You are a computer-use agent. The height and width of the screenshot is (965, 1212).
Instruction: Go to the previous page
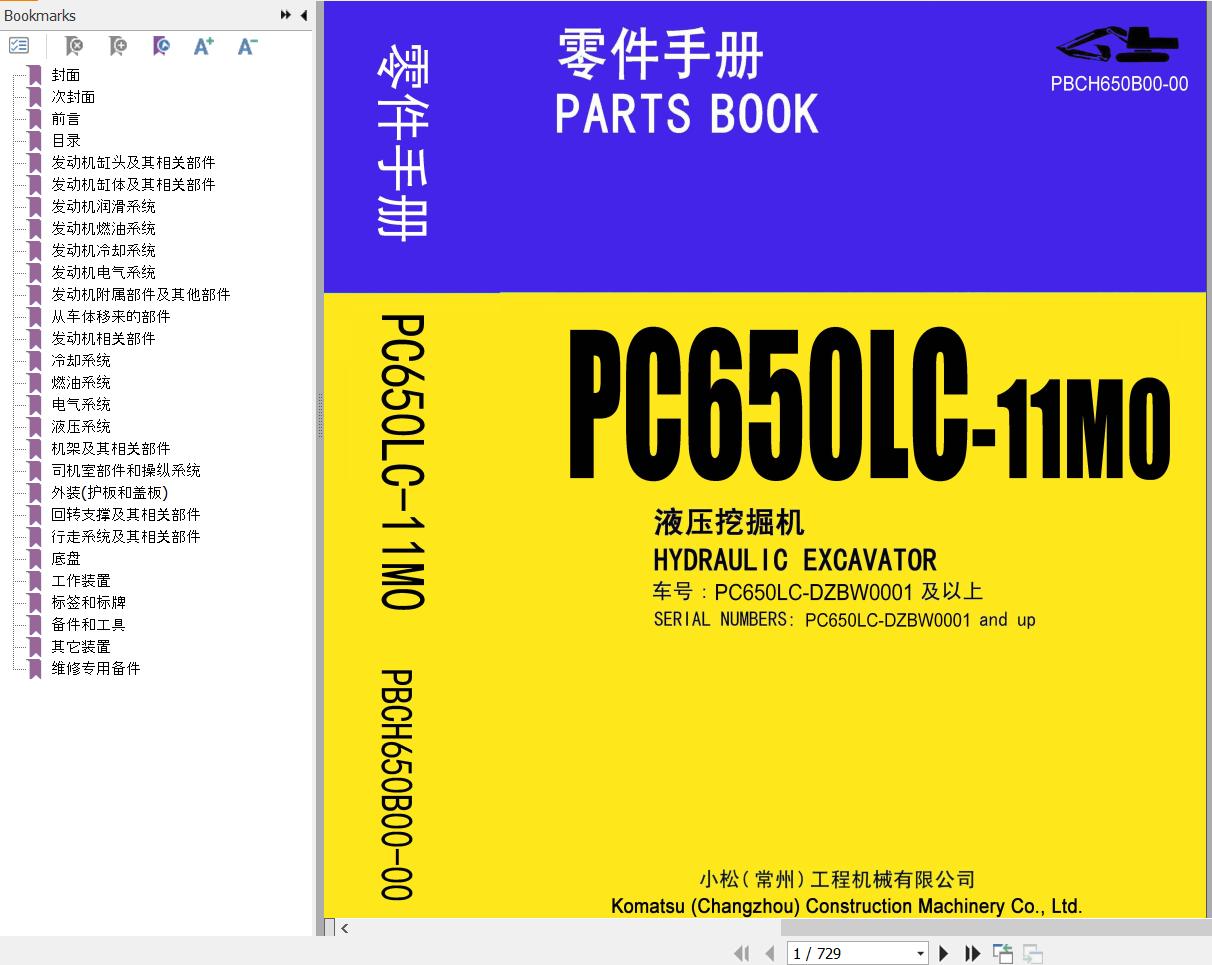pyautogui.click(x=769, y=953)
